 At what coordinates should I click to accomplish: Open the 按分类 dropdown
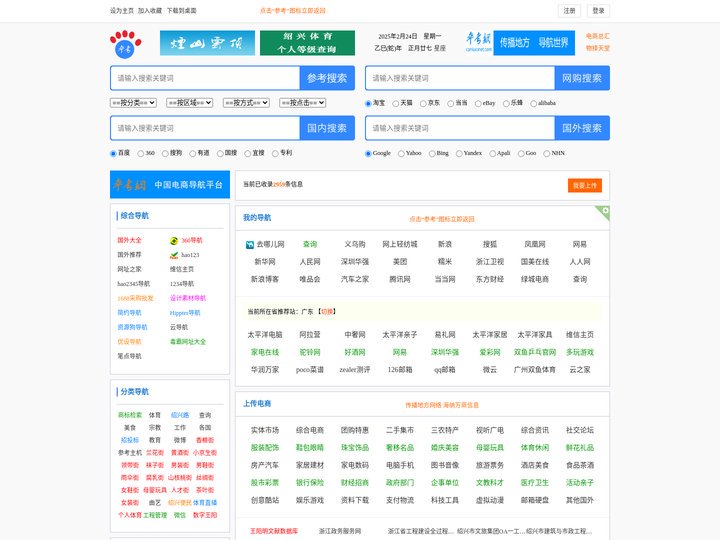pos(133,103)
